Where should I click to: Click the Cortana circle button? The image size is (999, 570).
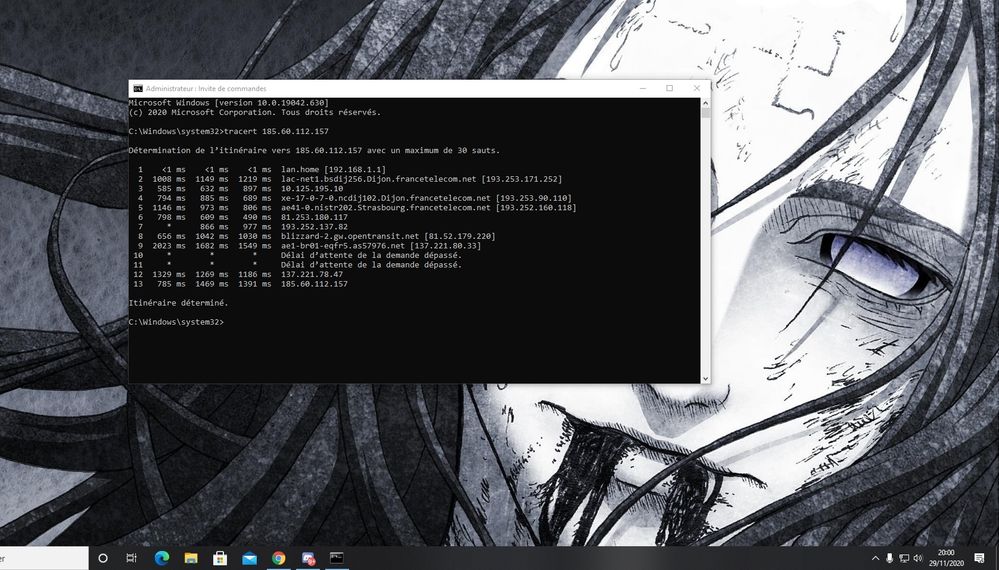coord(102,558)
